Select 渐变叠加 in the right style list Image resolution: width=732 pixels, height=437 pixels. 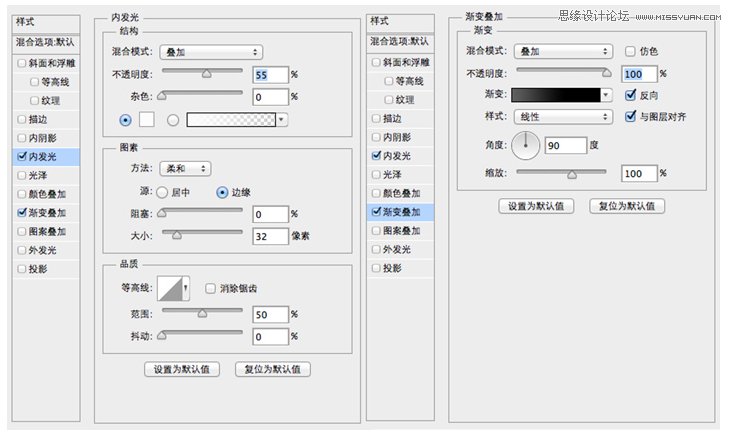pos(401,212)
